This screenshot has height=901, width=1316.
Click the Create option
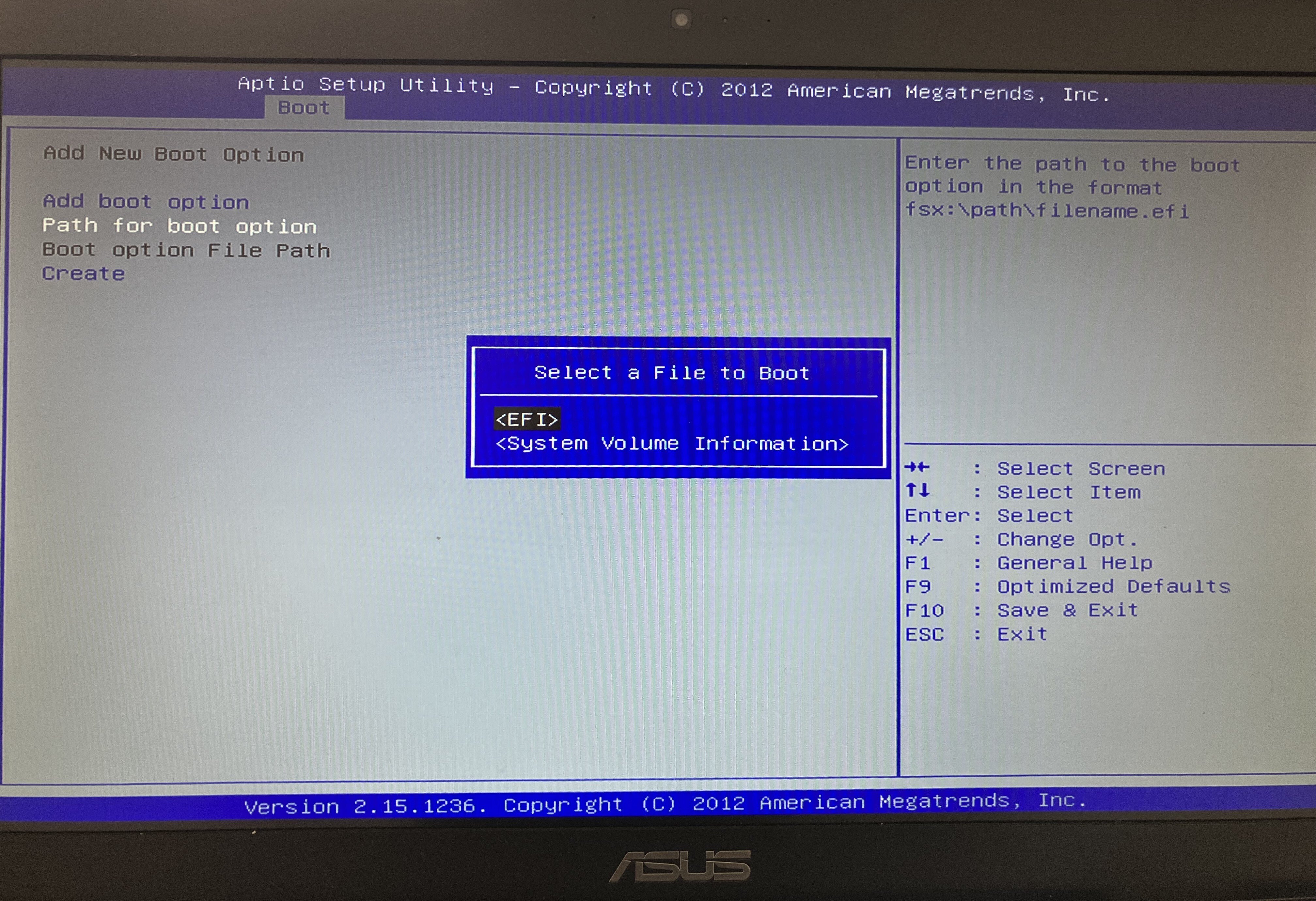click(84, 273)
